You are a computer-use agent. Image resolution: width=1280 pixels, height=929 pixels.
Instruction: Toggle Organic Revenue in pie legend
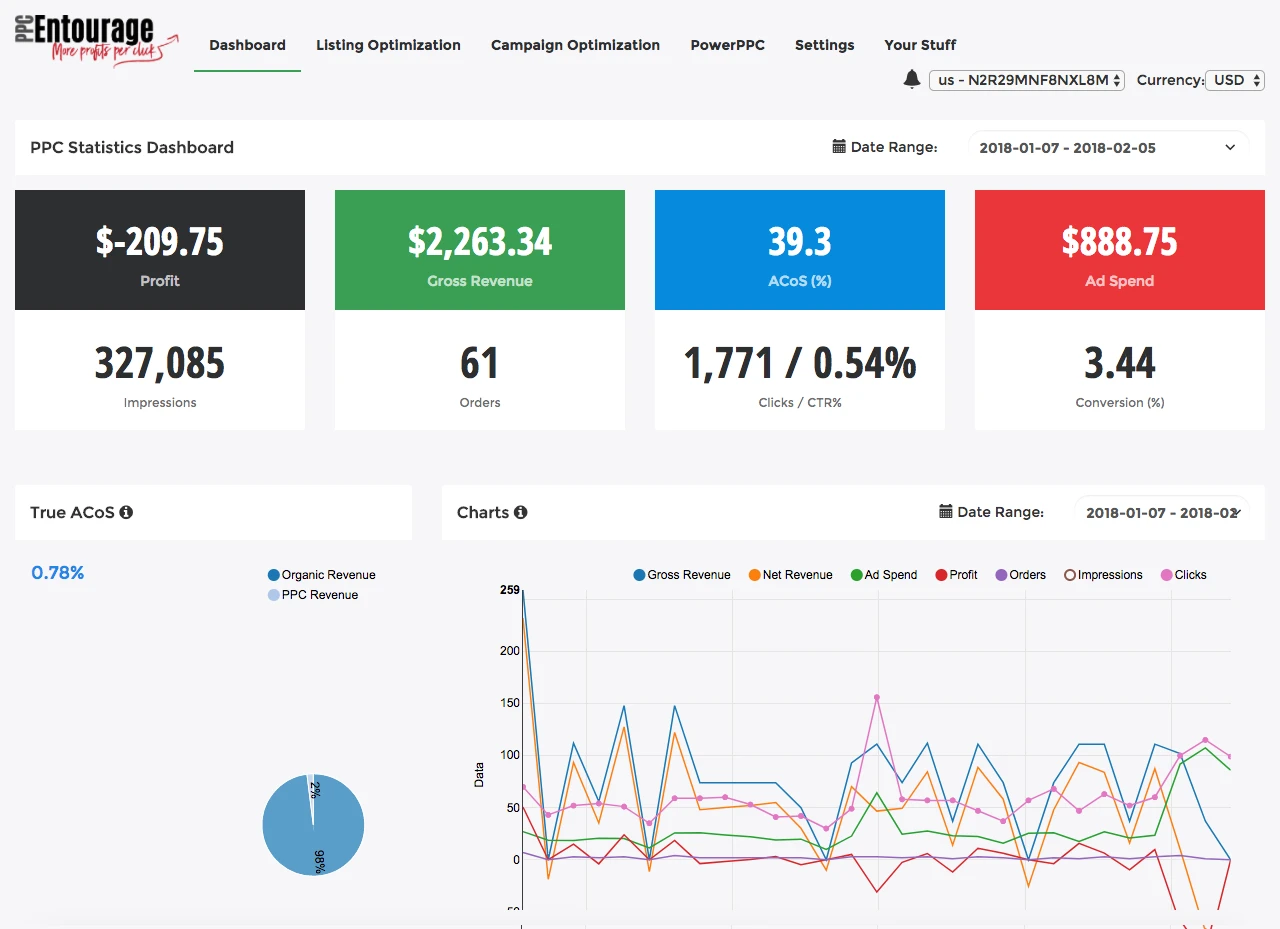pyautogui.click(x=321, y=575)
